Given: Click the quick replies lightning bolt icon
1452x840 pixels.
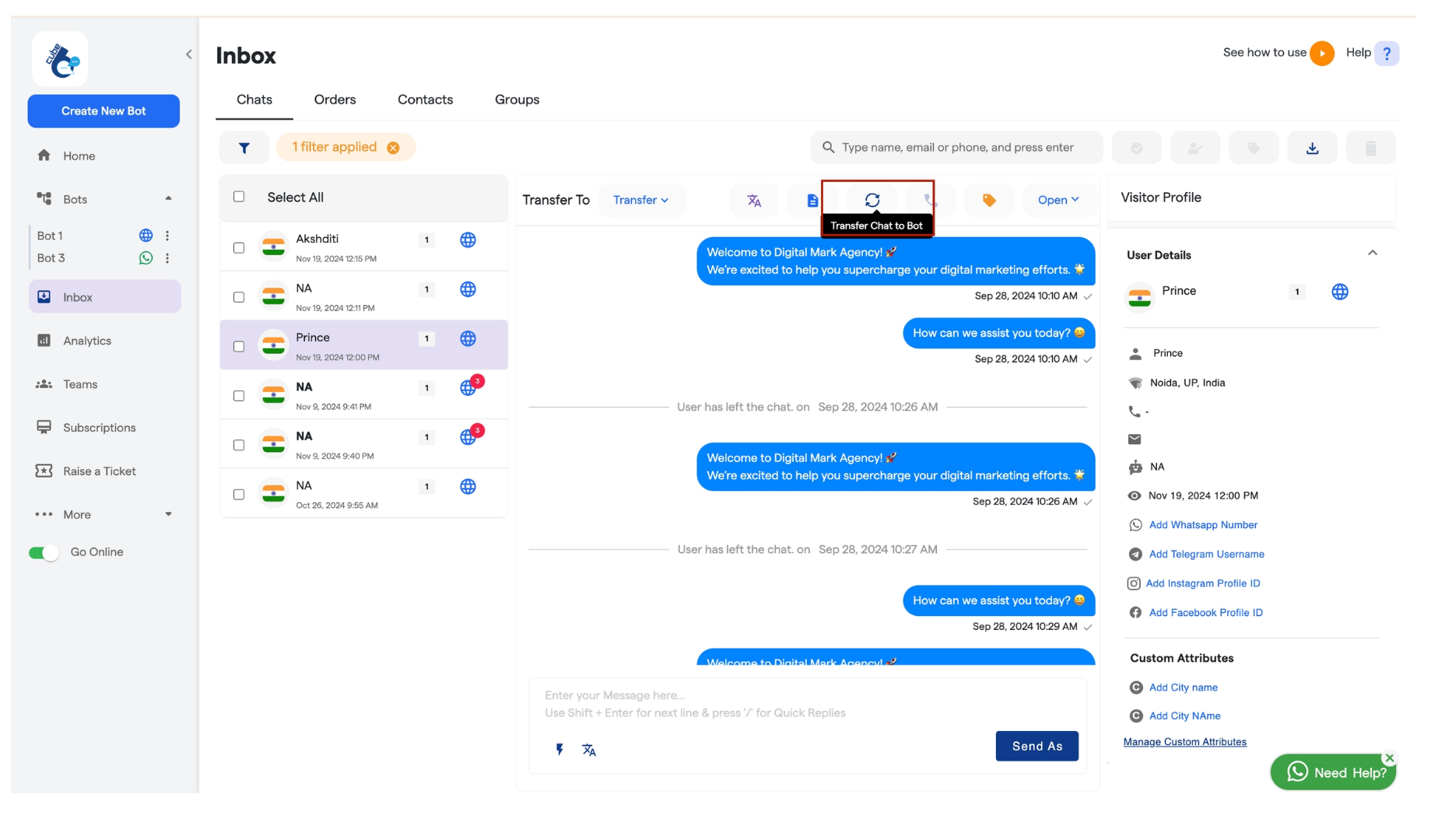Looking at the screenshot, I should point(559,750).
